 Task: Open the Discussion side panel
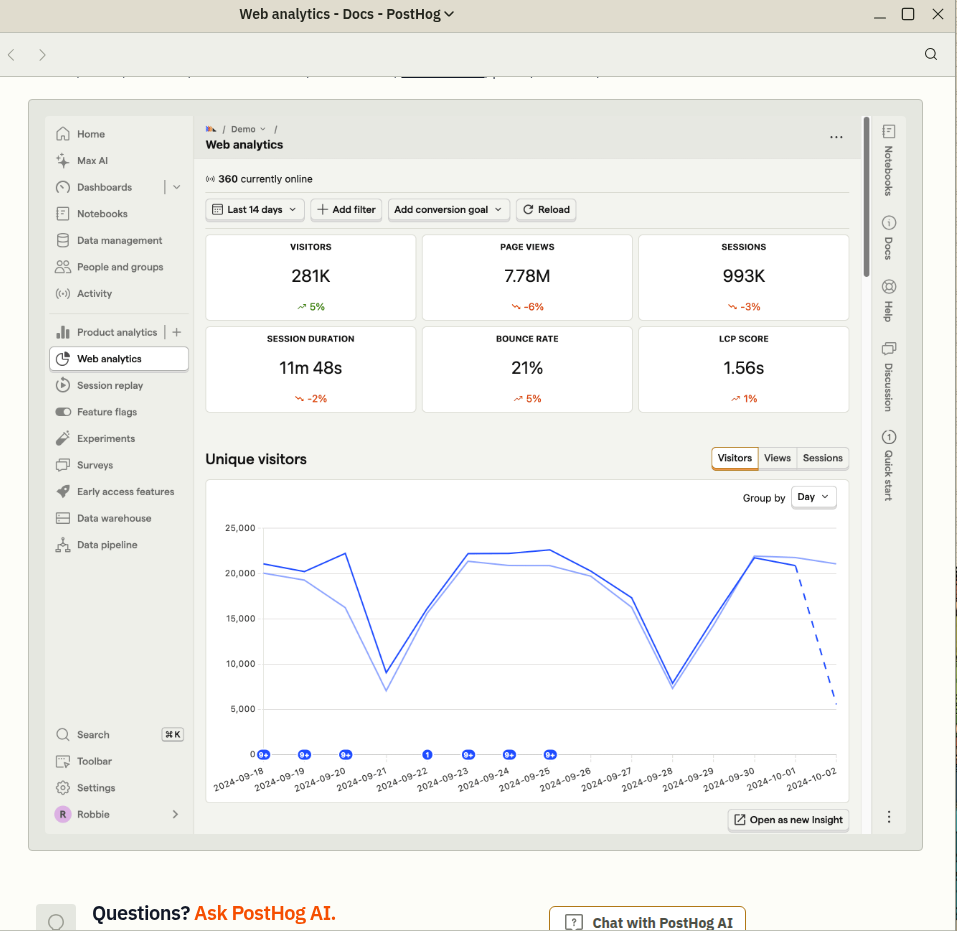[888, 376]
